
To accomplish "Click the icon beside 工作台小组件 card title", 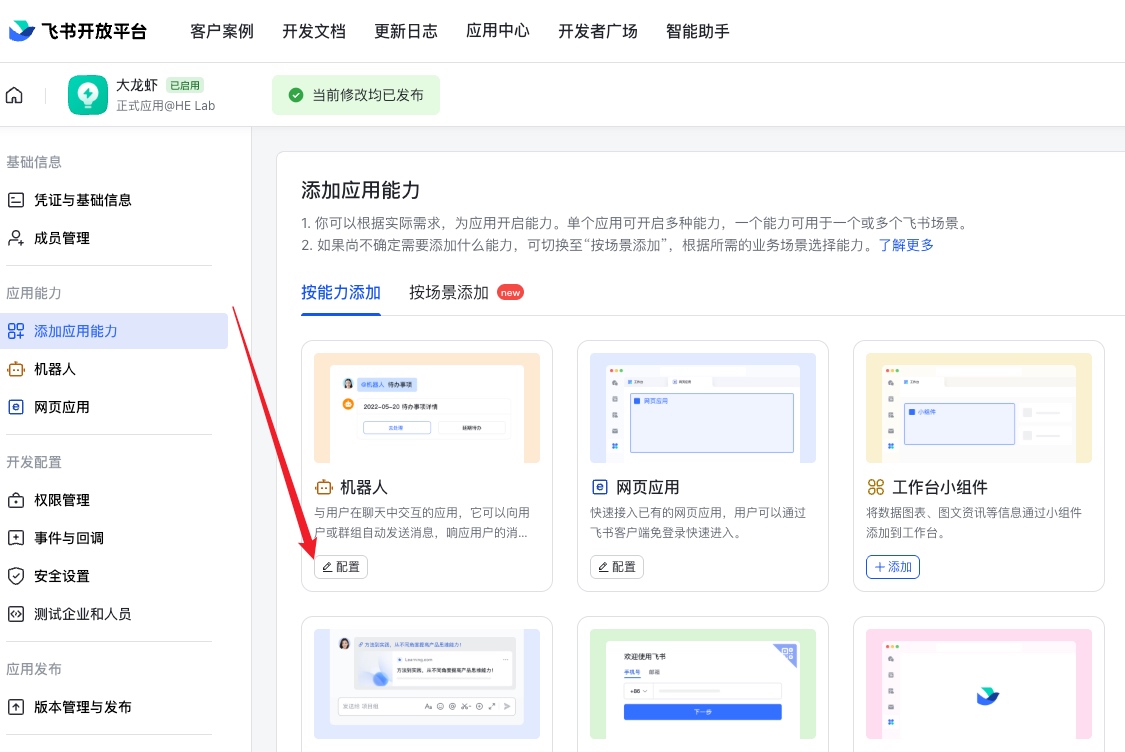I will [x=876, y=487].
